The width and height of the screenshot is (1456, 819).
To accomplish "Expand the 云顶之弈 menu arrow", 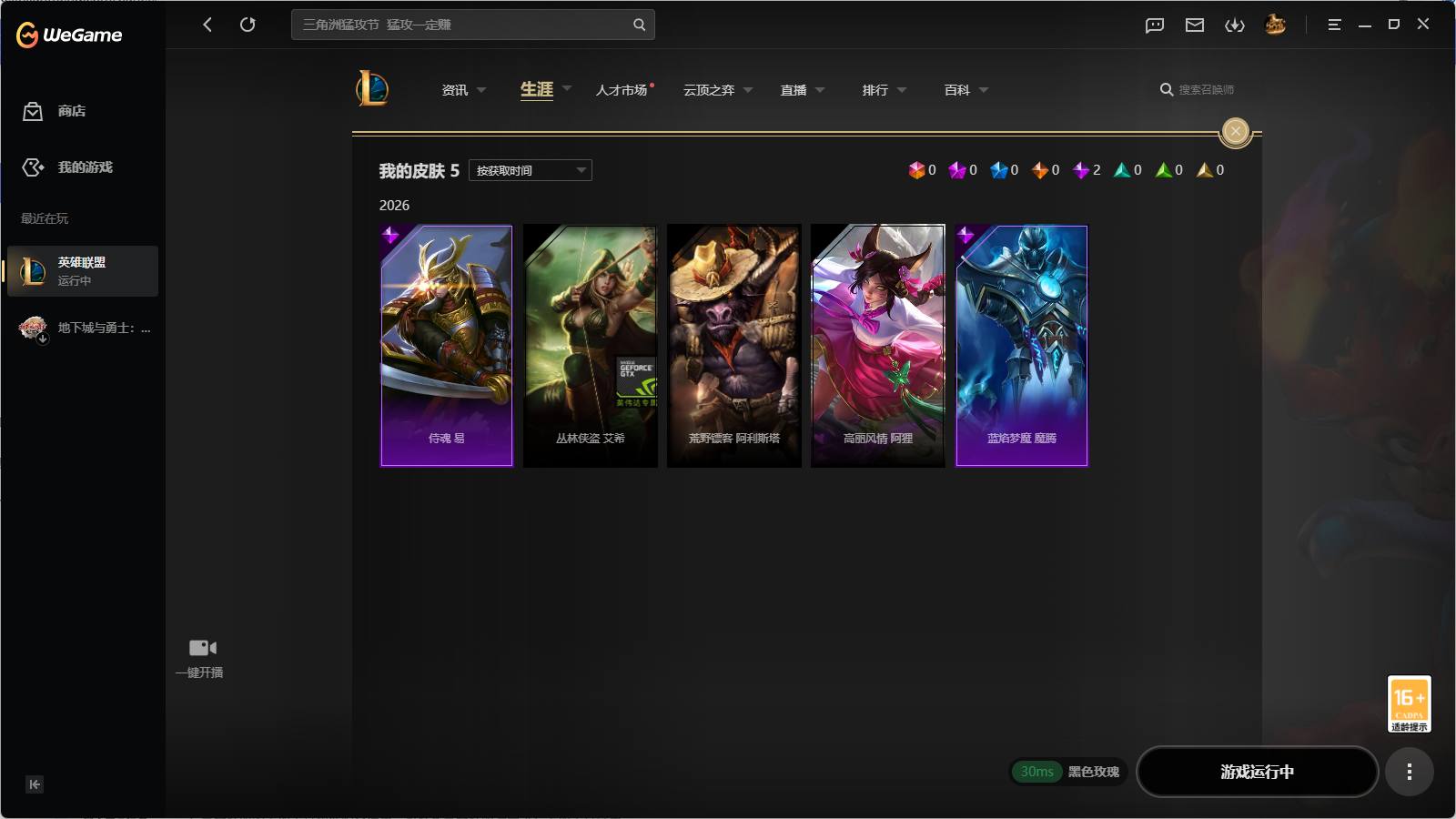I will 748,90.
